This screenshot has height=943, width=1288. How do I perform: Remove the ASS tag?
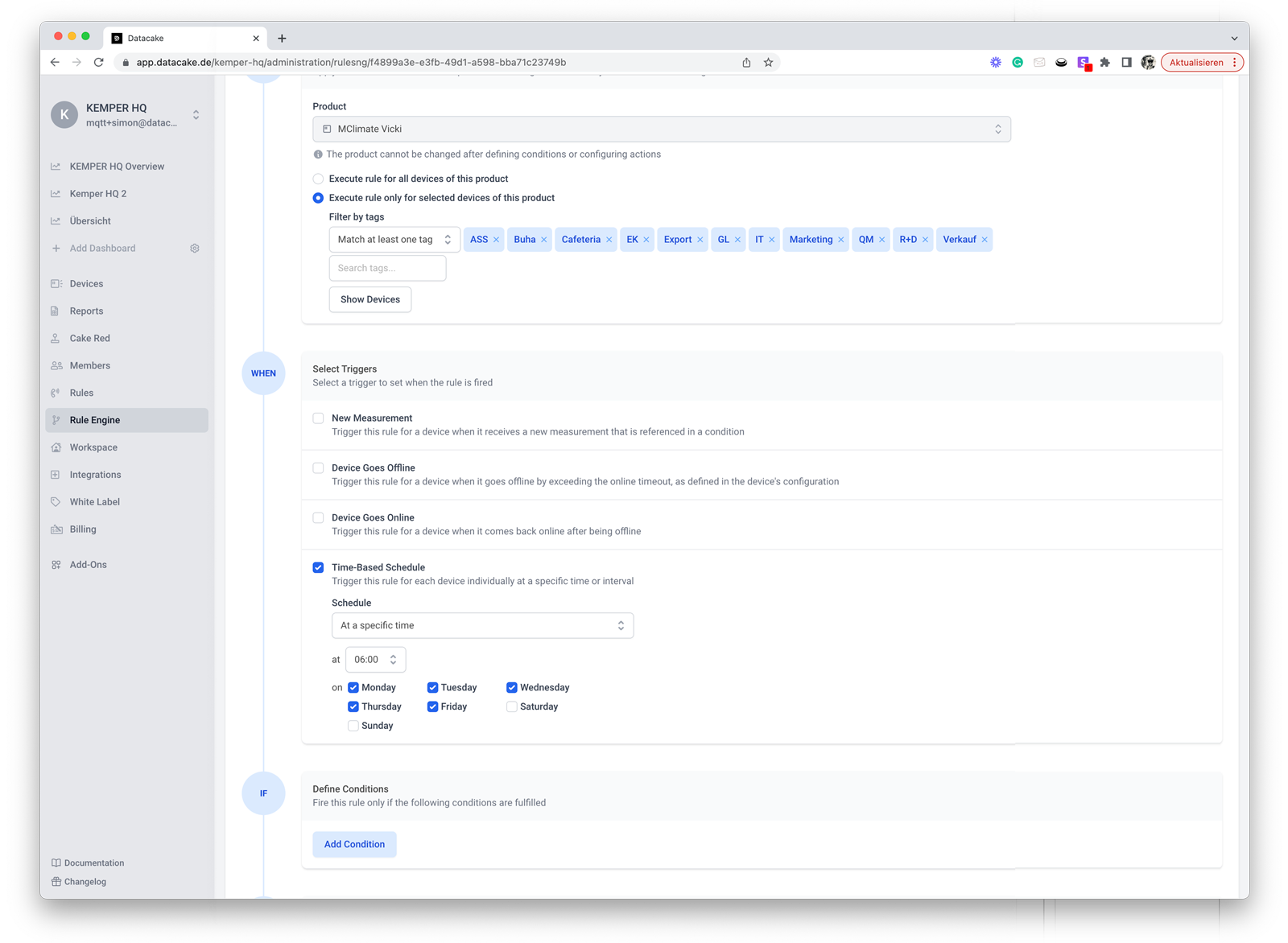(x=496, y=240)
